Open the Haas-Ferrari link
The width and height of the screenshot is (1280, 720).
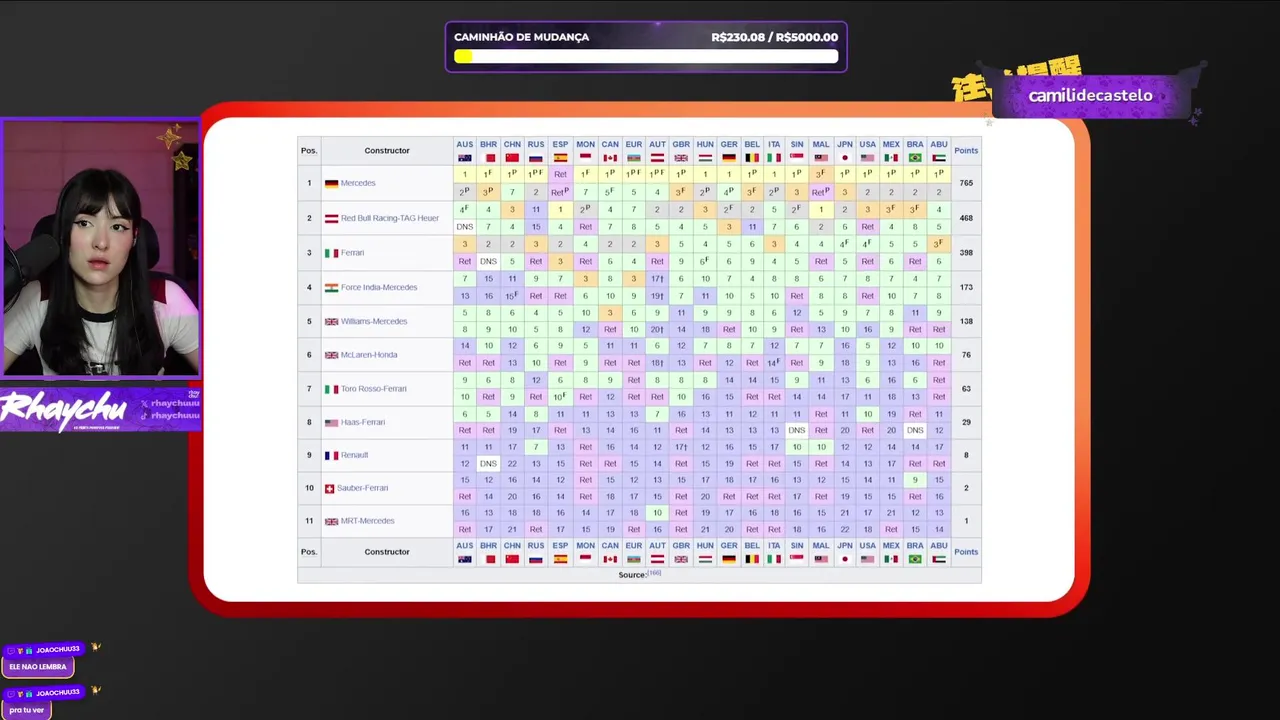coord(363,423)
